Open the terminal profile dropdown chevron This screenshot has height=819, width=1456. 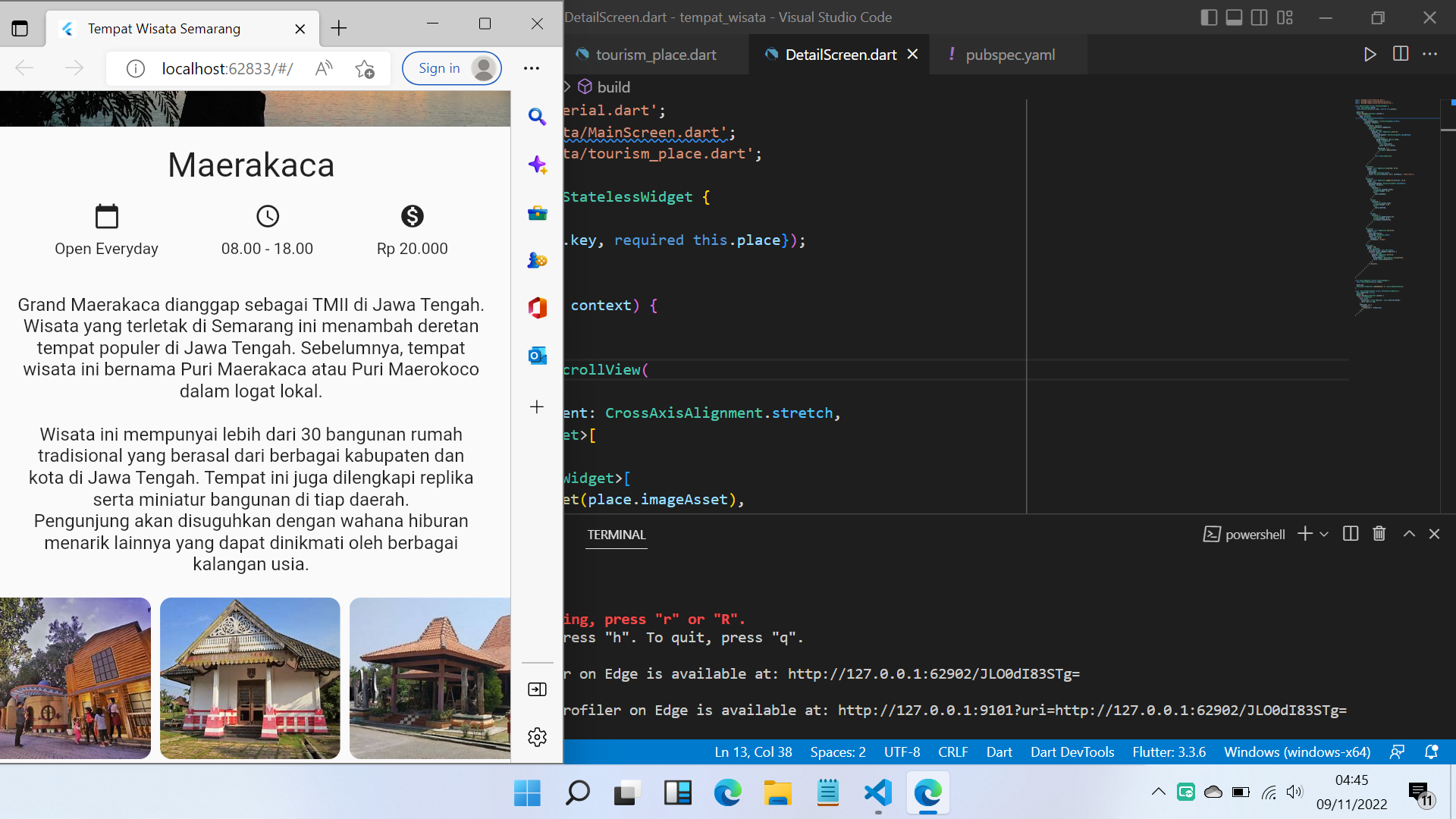(1324, 533)
